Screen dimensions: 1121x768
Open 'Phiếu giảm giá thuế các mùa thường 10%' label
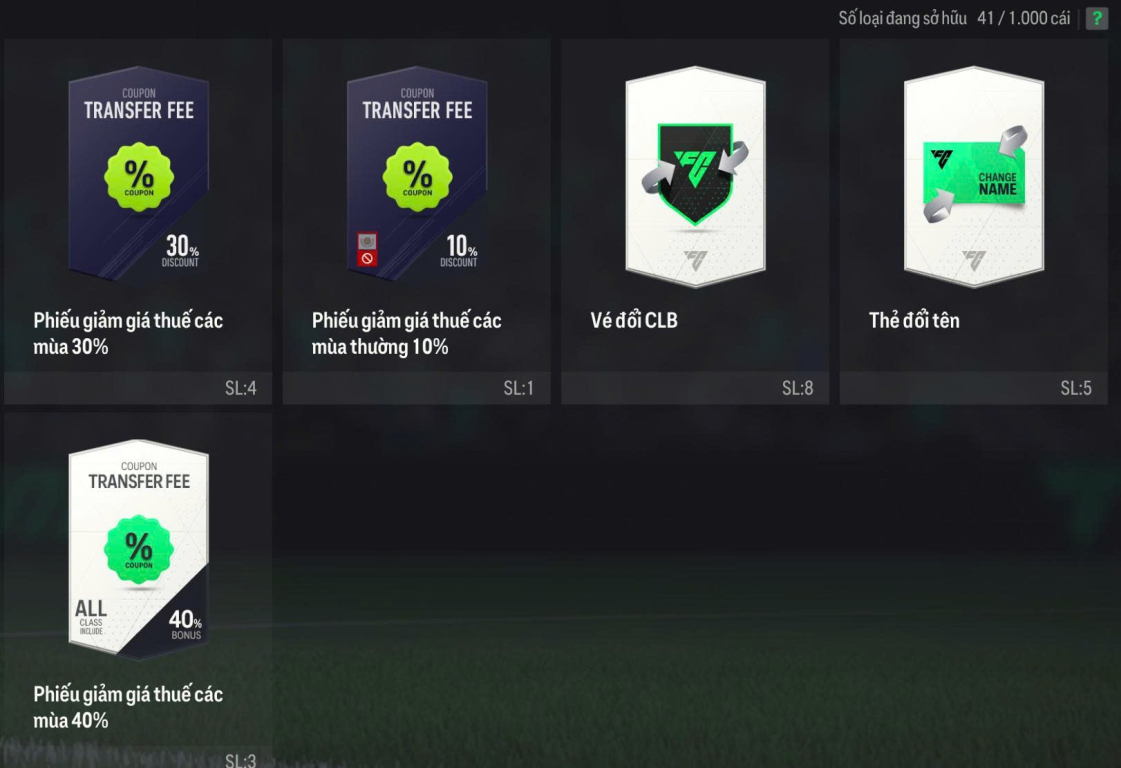[406, 333]
